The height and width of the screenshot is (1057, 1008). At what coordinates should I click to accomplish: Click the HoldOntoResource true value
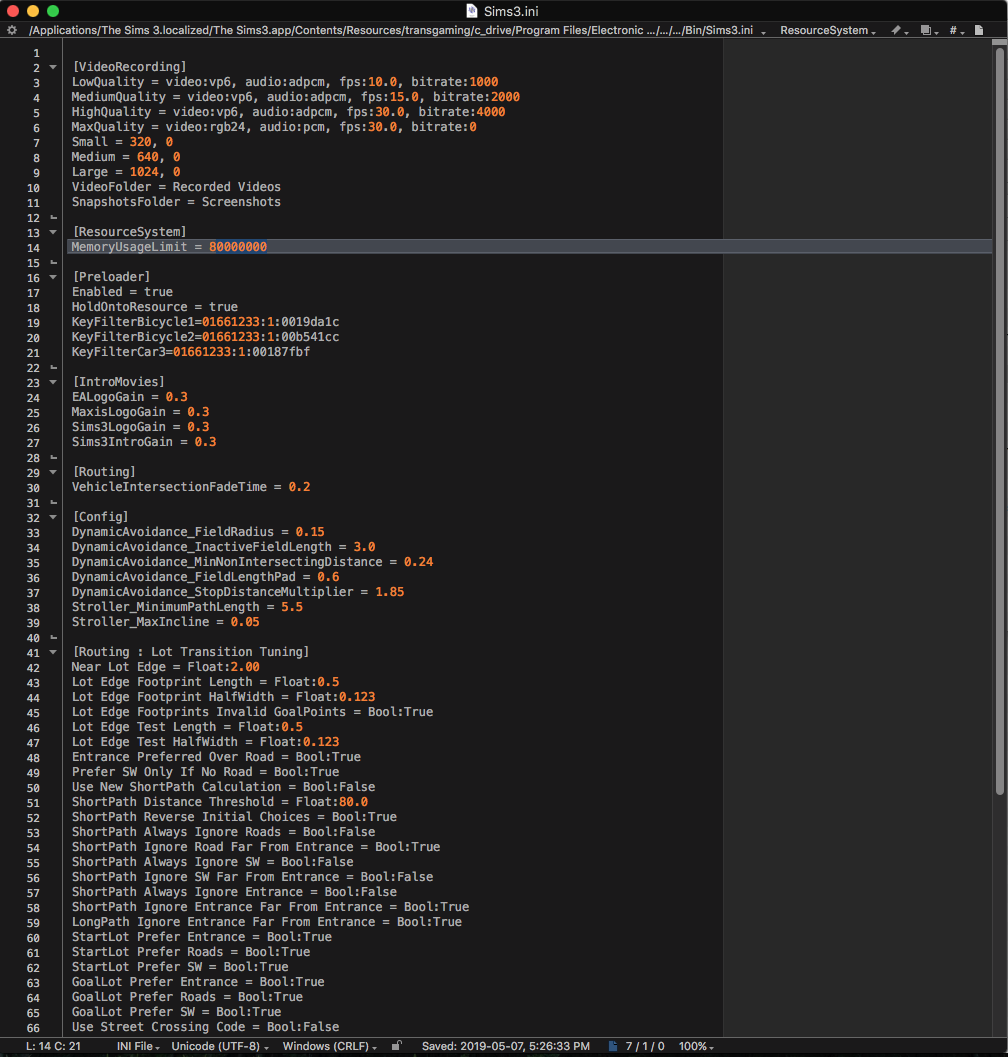(x=223, y=307)
